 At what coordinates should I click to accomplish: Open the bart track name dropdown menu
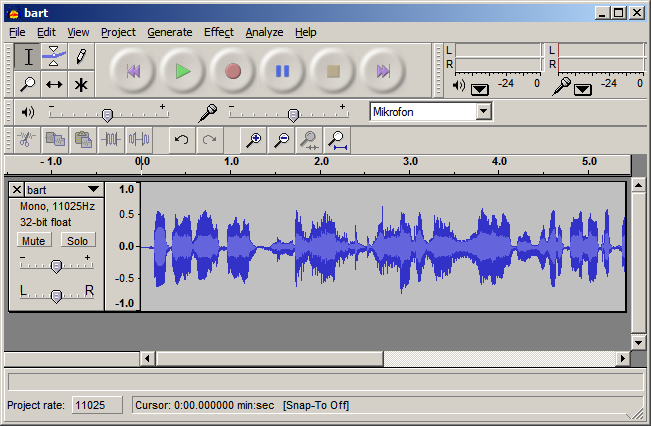click(93, 190)
